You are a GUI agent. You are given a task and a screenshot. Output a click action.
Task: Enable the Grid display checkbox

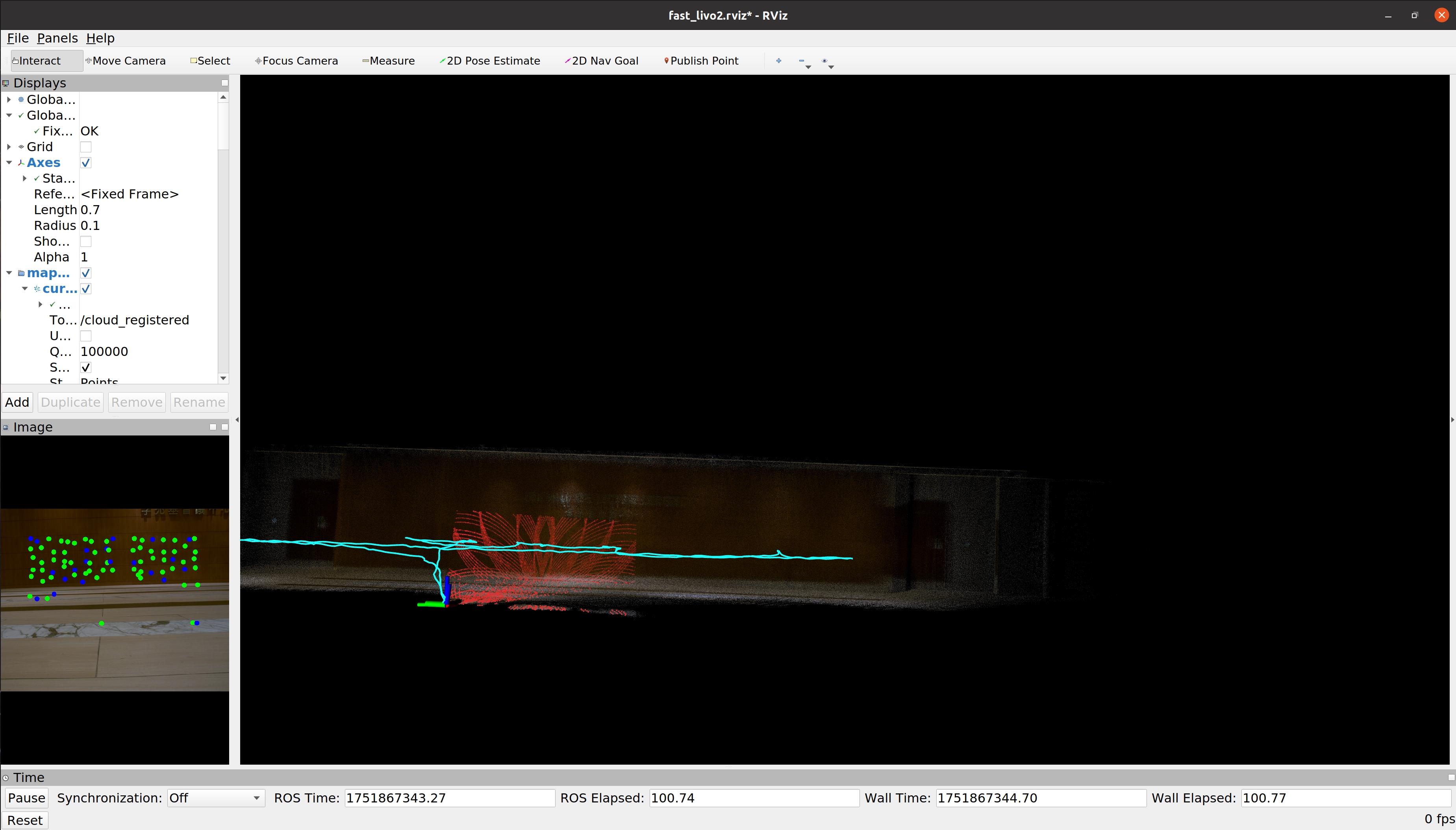(x=85, y=147)
